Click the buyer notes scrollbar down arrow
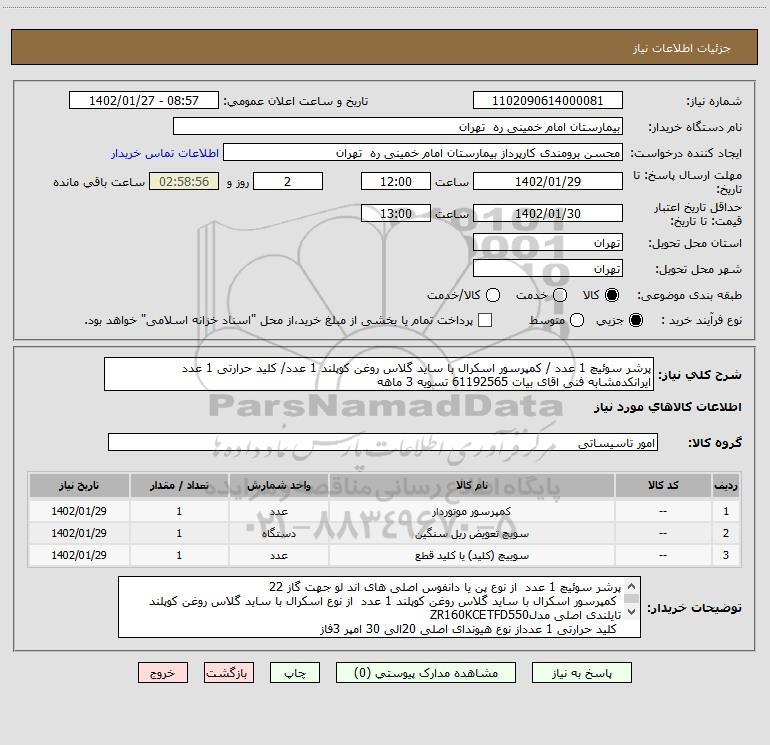This screenshot has width=770, height=745. click(x=632, y=612)
